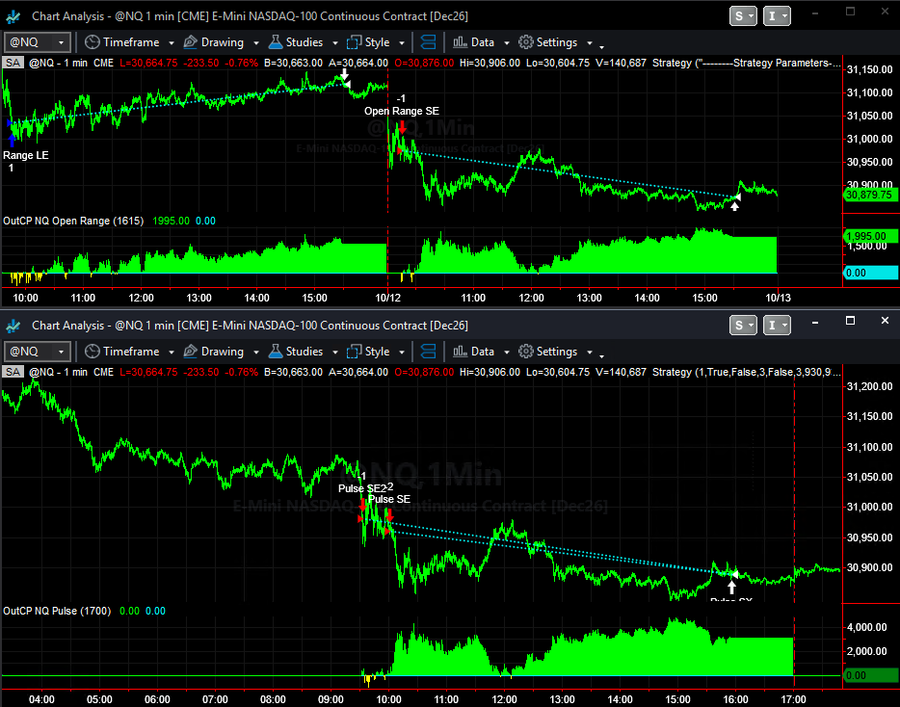Select the Open Range SE trade label

(401, 111)
